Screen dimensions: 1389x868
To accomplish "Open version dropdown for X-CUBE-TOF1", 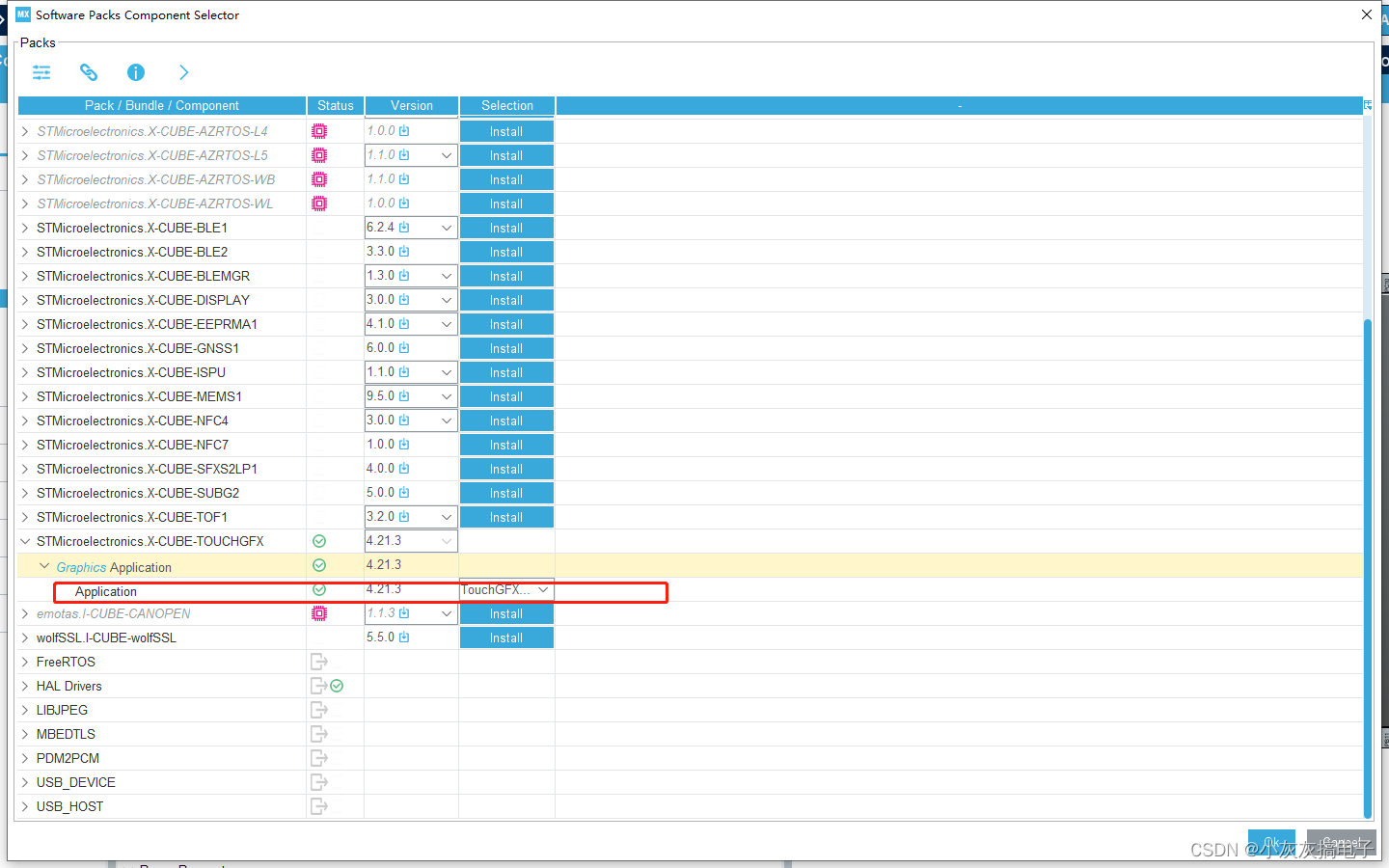I will (x=447, y=517).
